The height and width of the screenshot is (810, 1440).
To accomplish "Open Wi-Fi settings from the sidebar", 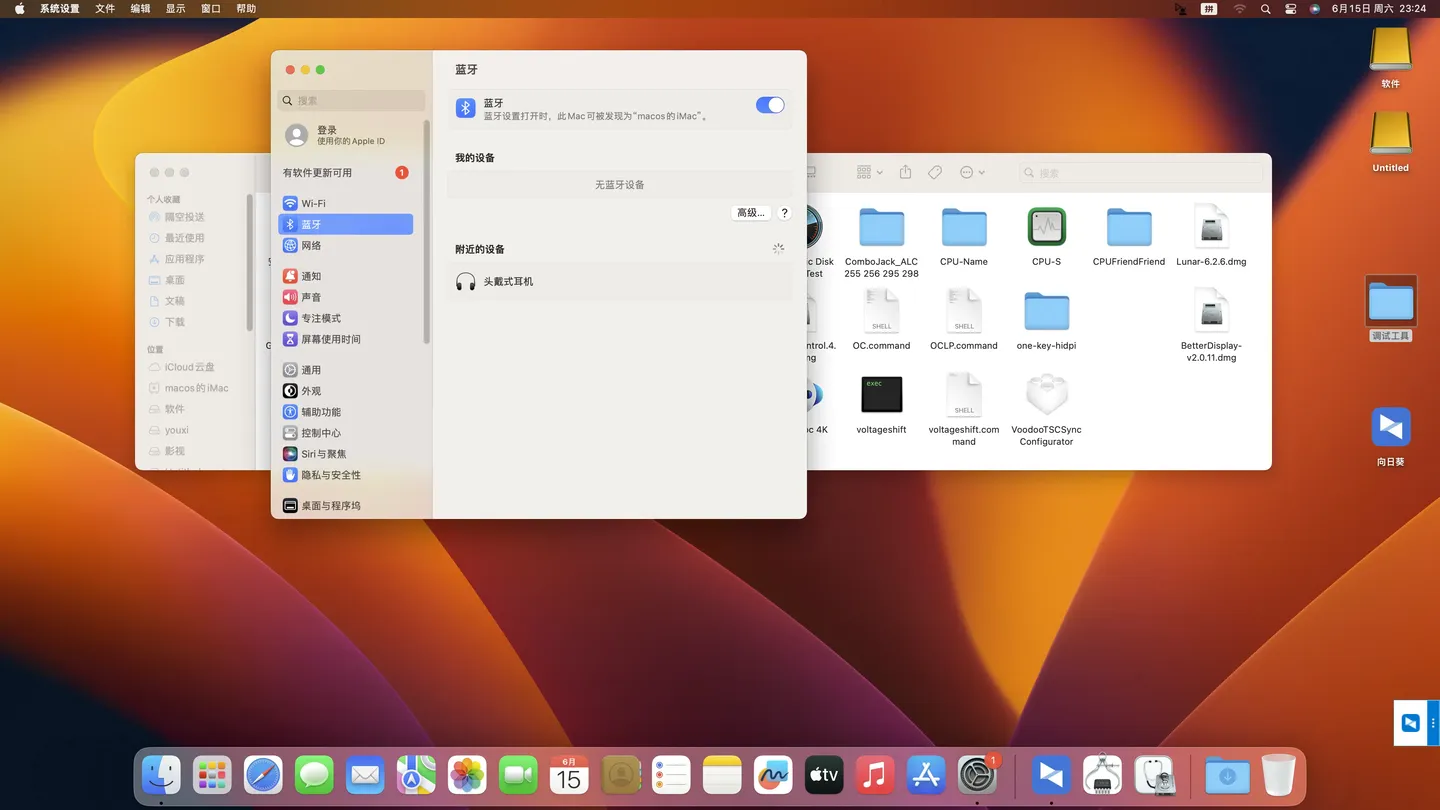I will (310, 203).
